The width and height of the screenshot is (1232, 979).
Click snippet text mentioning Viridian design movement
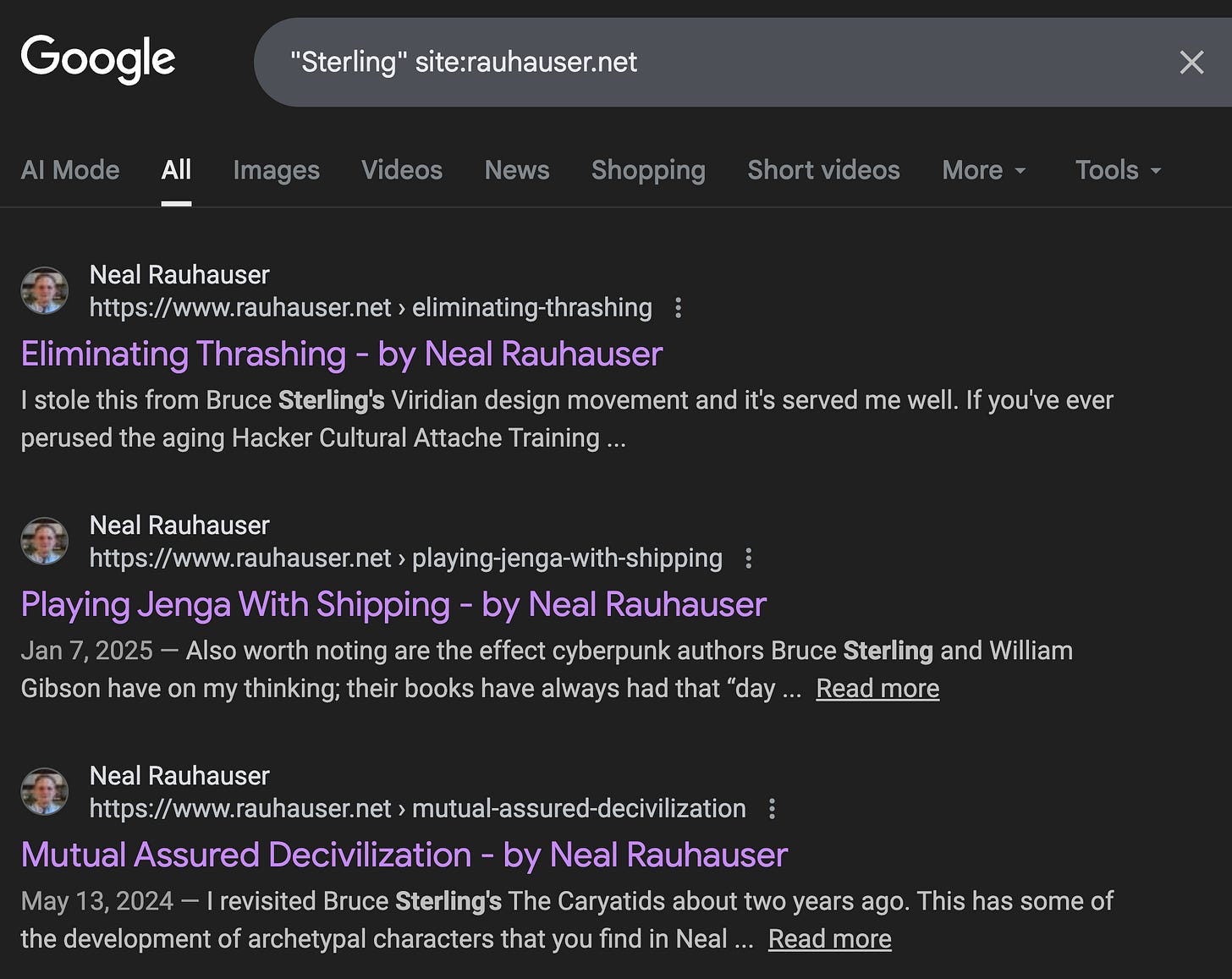(x=567, y=419)
